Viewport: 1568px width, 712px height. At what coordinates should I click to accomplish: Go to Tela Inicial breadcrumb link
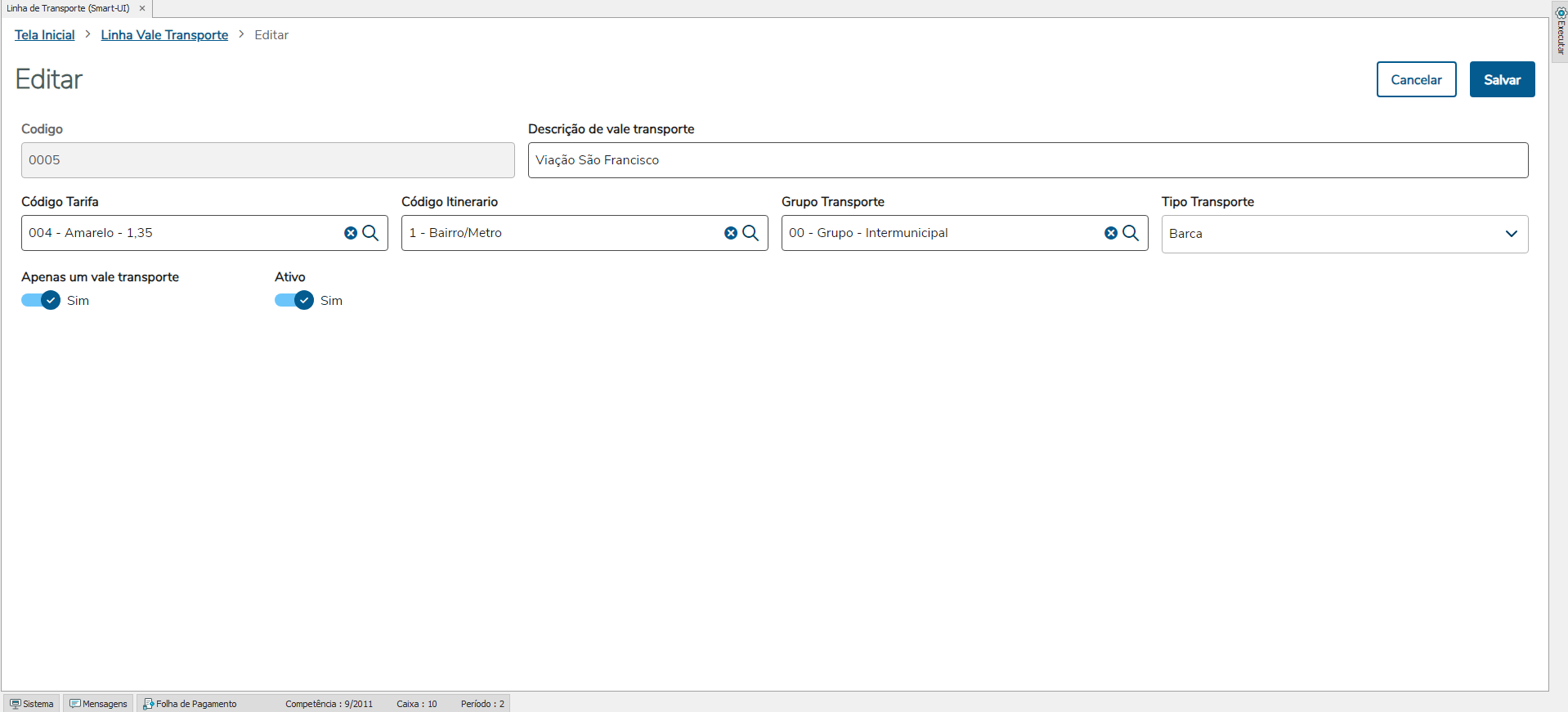click(x=45, y=35)
